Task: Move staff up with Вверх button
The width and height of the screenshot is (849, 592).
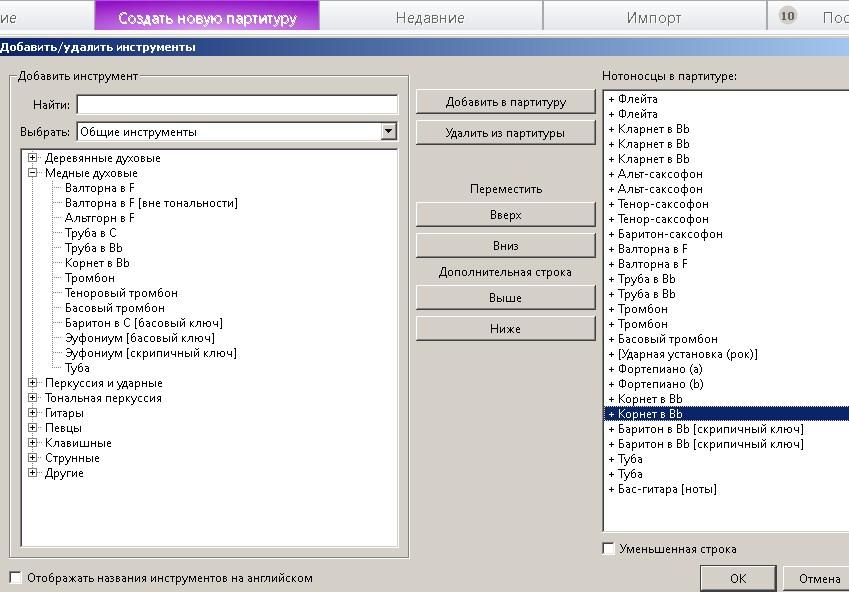Action: (x=506, y=214)
